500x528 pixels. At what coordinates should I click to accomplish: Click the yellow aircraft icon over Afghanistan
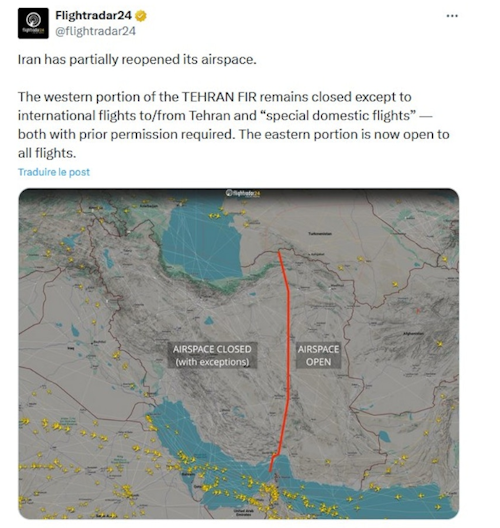[x=439, y=344]
